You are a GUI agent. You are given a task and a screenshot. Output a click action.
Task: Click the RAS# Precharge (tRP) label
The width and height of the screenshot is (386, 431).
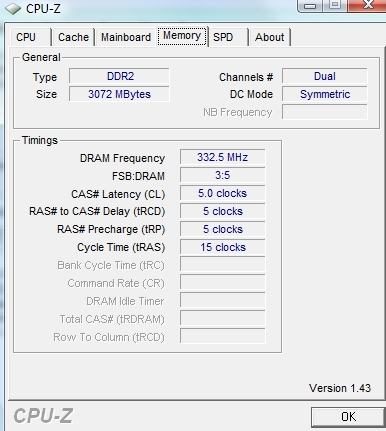(111, 229)
